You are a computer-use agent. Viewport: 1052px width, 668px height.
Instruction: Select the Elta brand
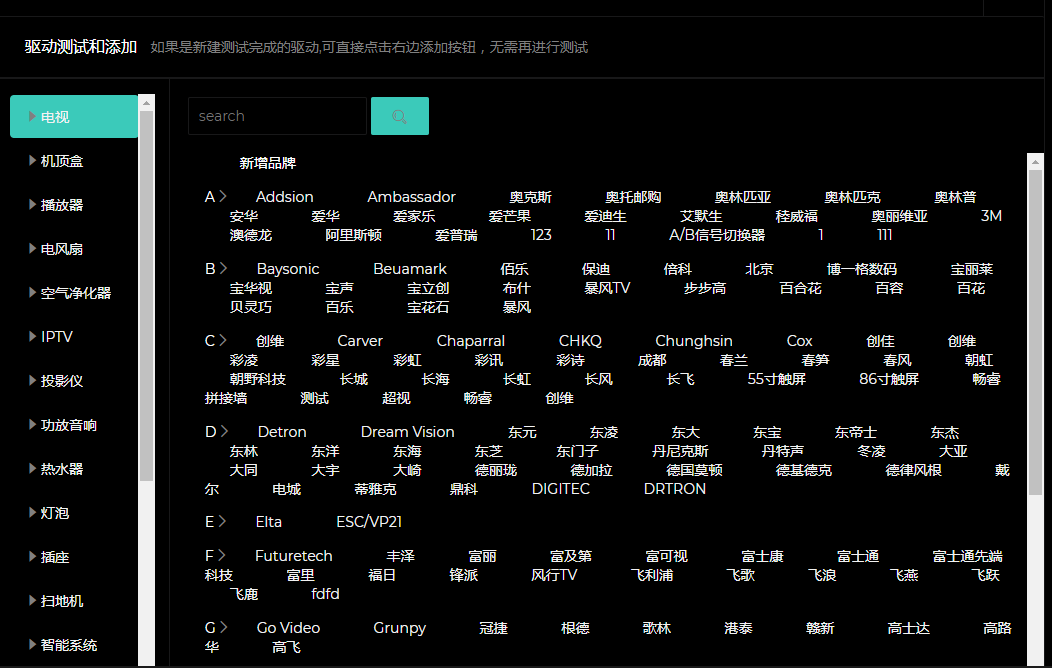[x=268, y=522]
